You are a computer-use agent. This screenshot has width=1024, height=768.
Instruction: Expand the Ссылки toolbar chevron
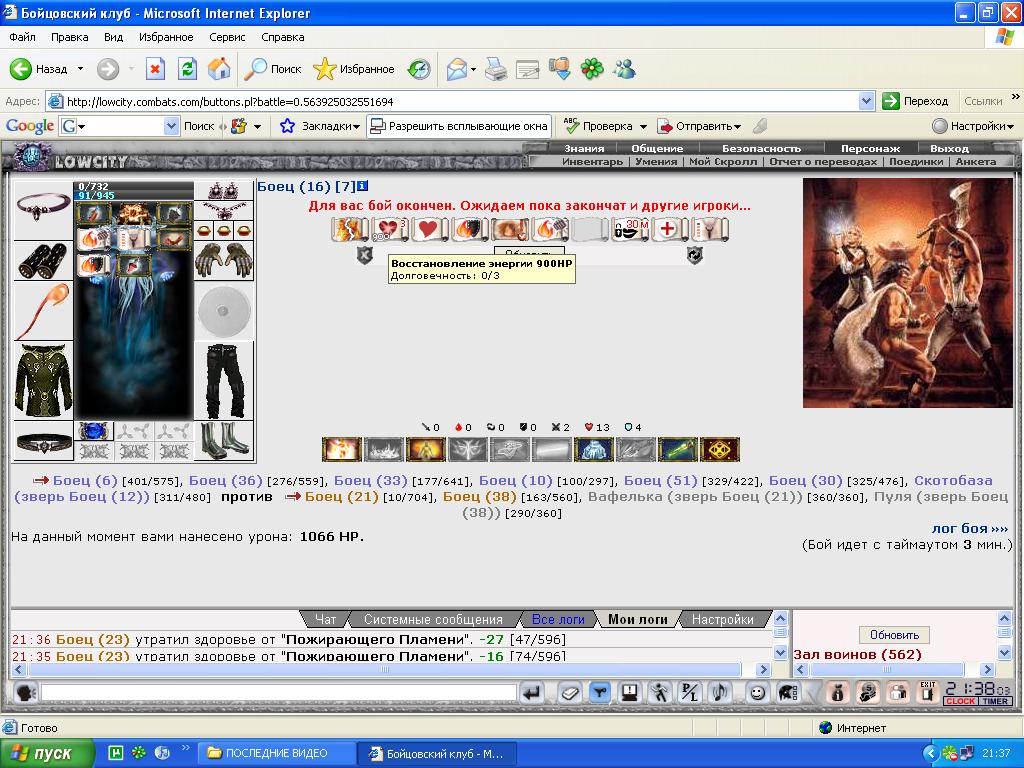pyautogui.click(x=1016, y=97)
